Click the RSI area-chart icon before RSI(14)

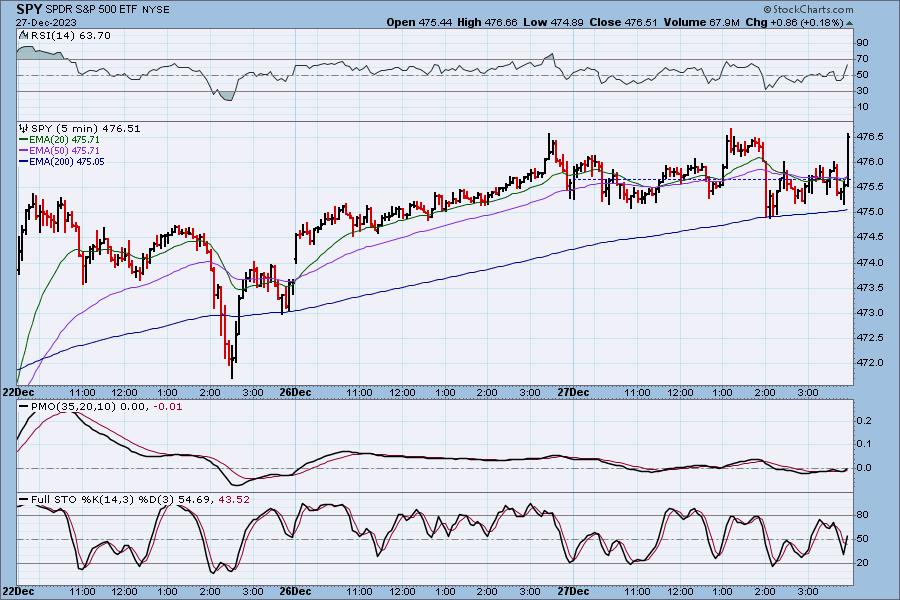pyautogui.click(x=23, y=35)
